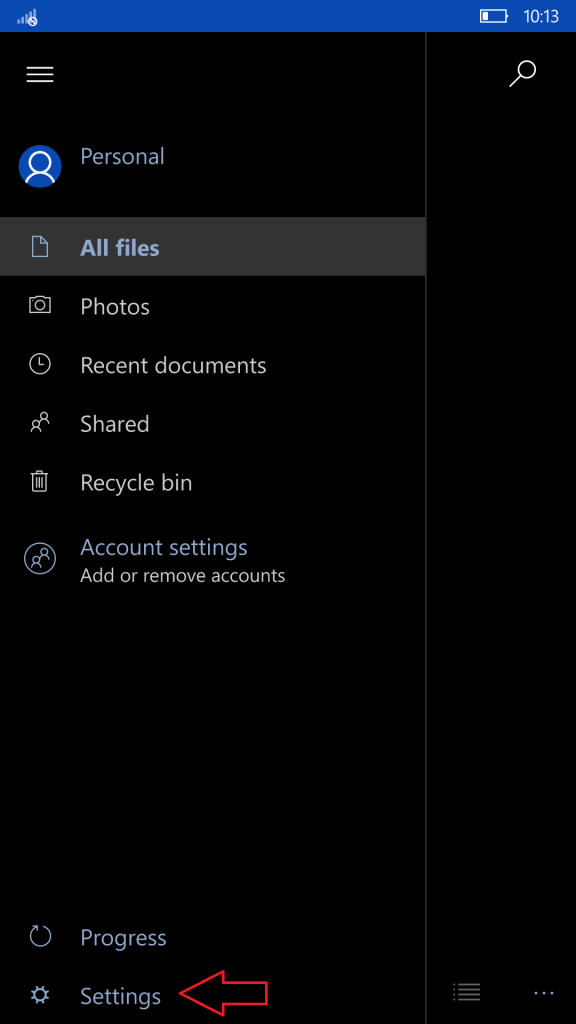This screenshot has height=1024, width=576.
Task: Click the circular arrow Progress icon
Action: pos(40,936)
